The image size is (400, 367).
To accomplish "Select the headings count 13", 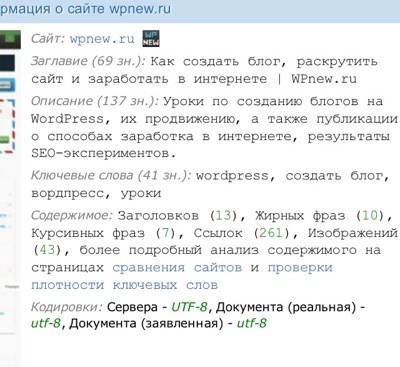I will (223, 216).
